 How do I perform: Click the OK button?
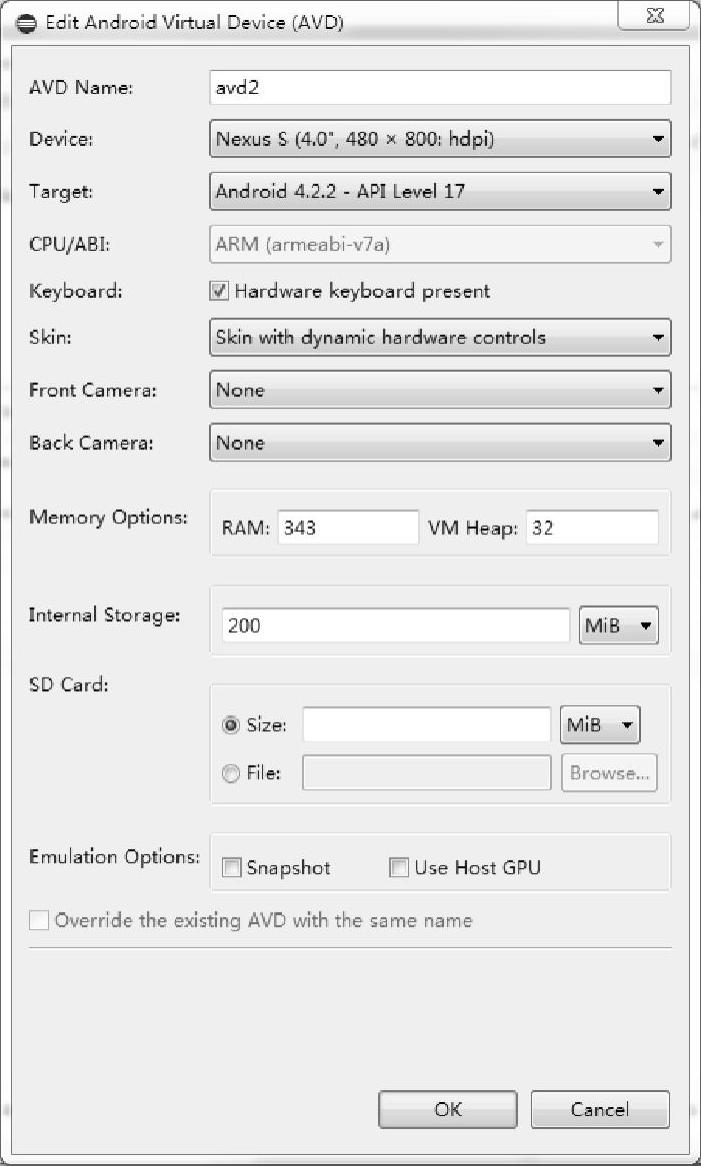pos(448,1110)
